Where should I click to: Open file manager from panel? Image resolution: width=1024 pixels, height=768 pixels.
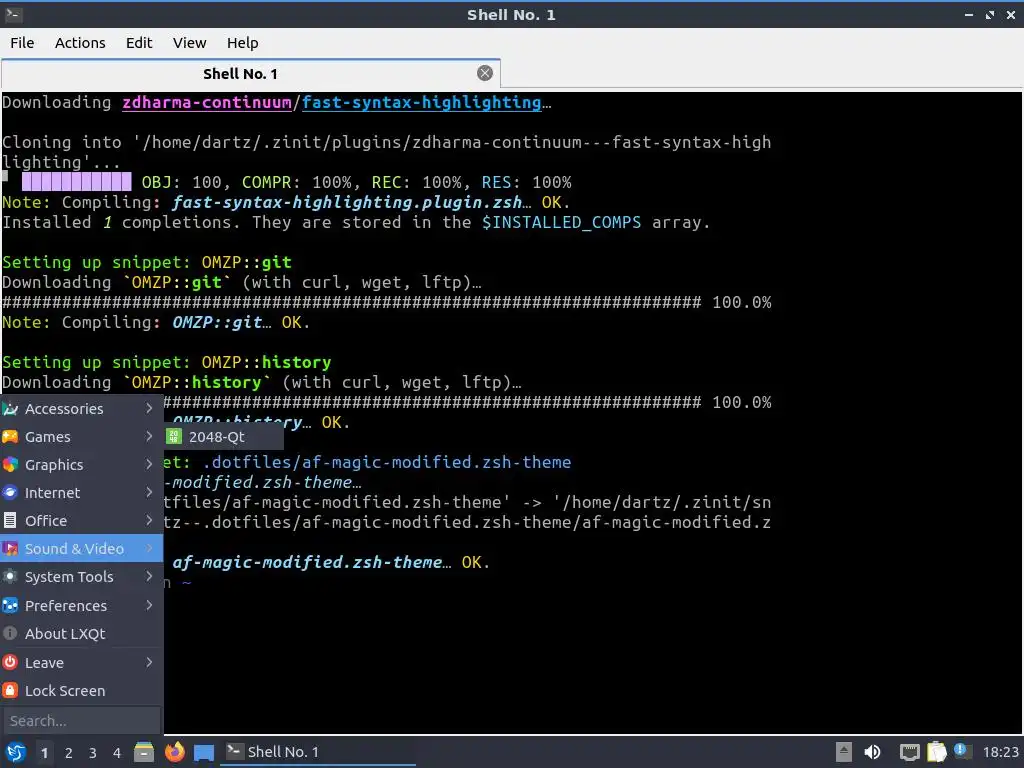click(x=144, y=753)
